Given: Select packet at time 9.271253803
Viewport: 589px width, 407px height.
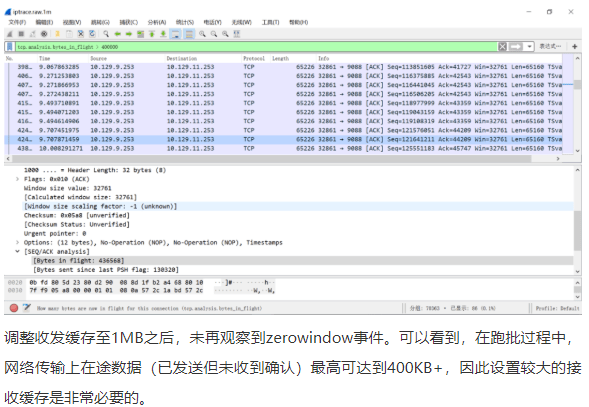Looking at the screenshot, I should click(x=284, y=76).
